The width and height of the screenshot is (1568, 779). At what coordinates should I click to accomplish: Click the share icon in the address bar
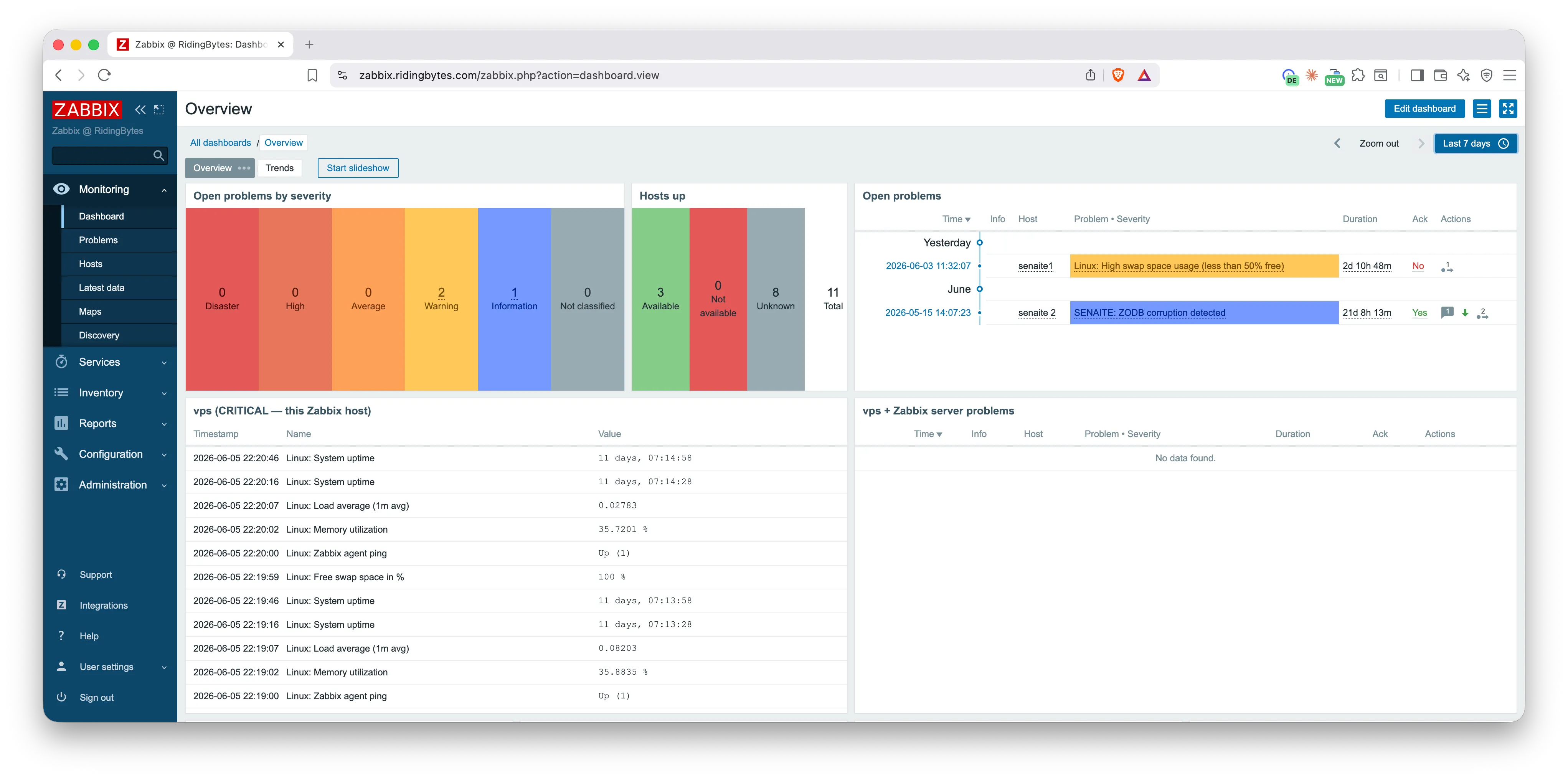[x=1091, y=76]
